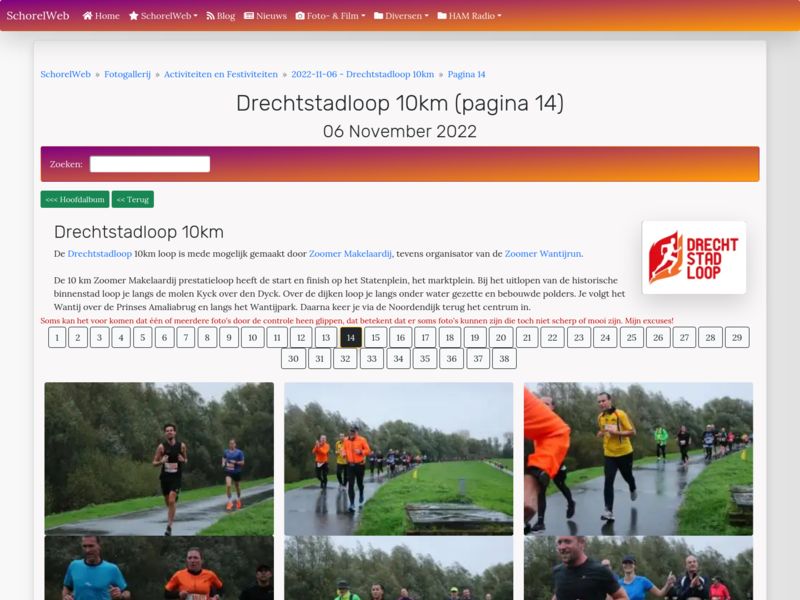
Task: Go to gallery page 20
Action: (501, 337)
